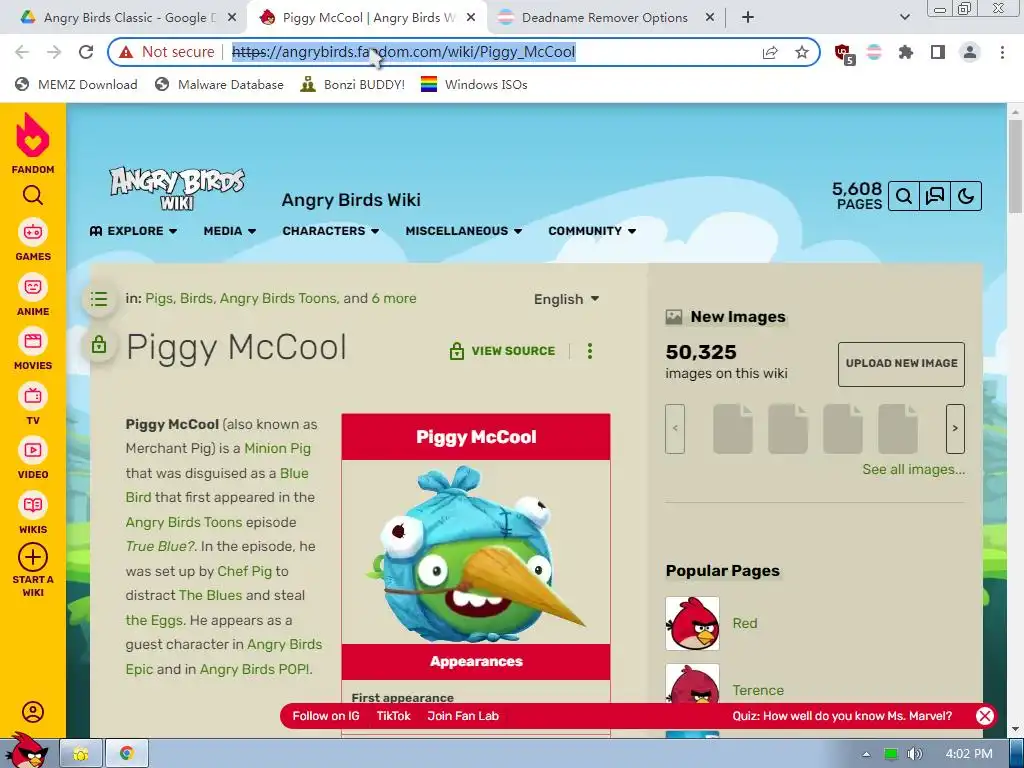This screenshot has width=1024, height=768.
Task: Open the Minion Pig link
Action: 278,449
